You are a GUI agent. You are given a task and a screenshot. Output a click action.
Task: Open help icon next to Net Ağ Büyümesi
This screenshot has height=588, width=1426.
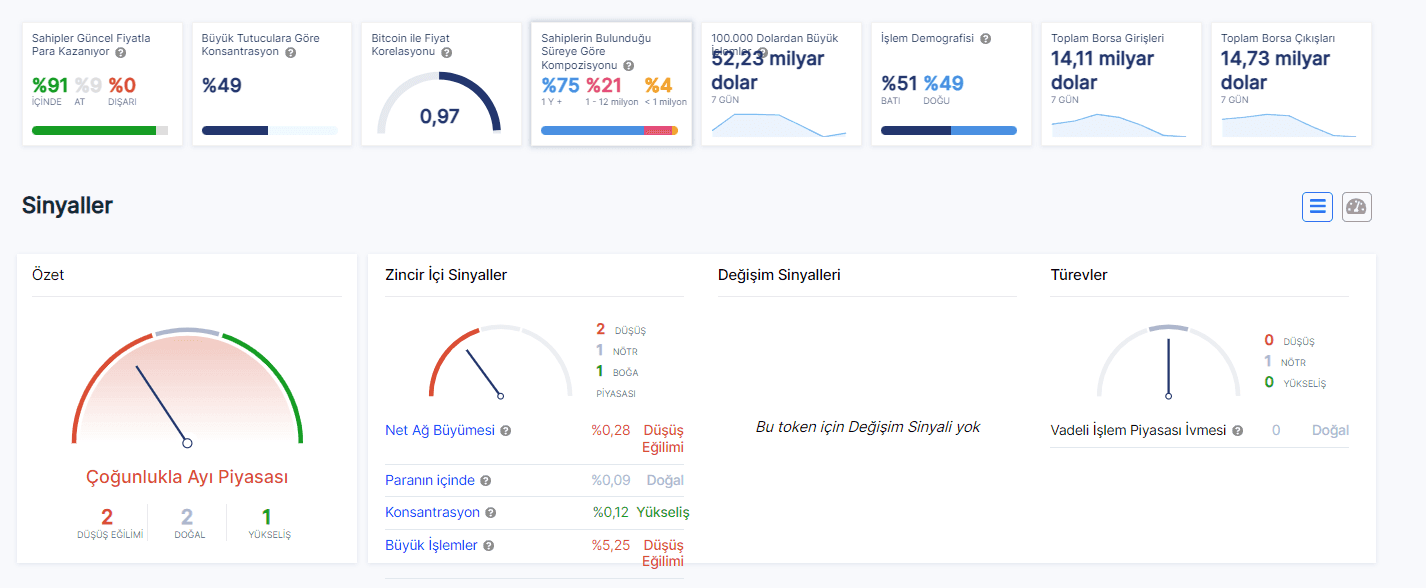506,431
